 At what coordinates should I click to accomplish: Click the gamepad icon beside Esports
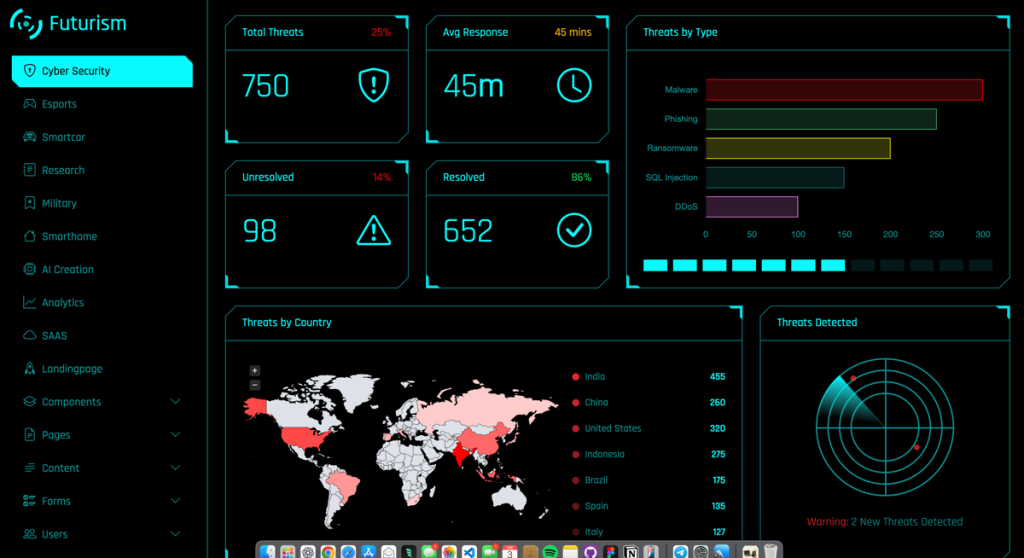pos(30,104)
